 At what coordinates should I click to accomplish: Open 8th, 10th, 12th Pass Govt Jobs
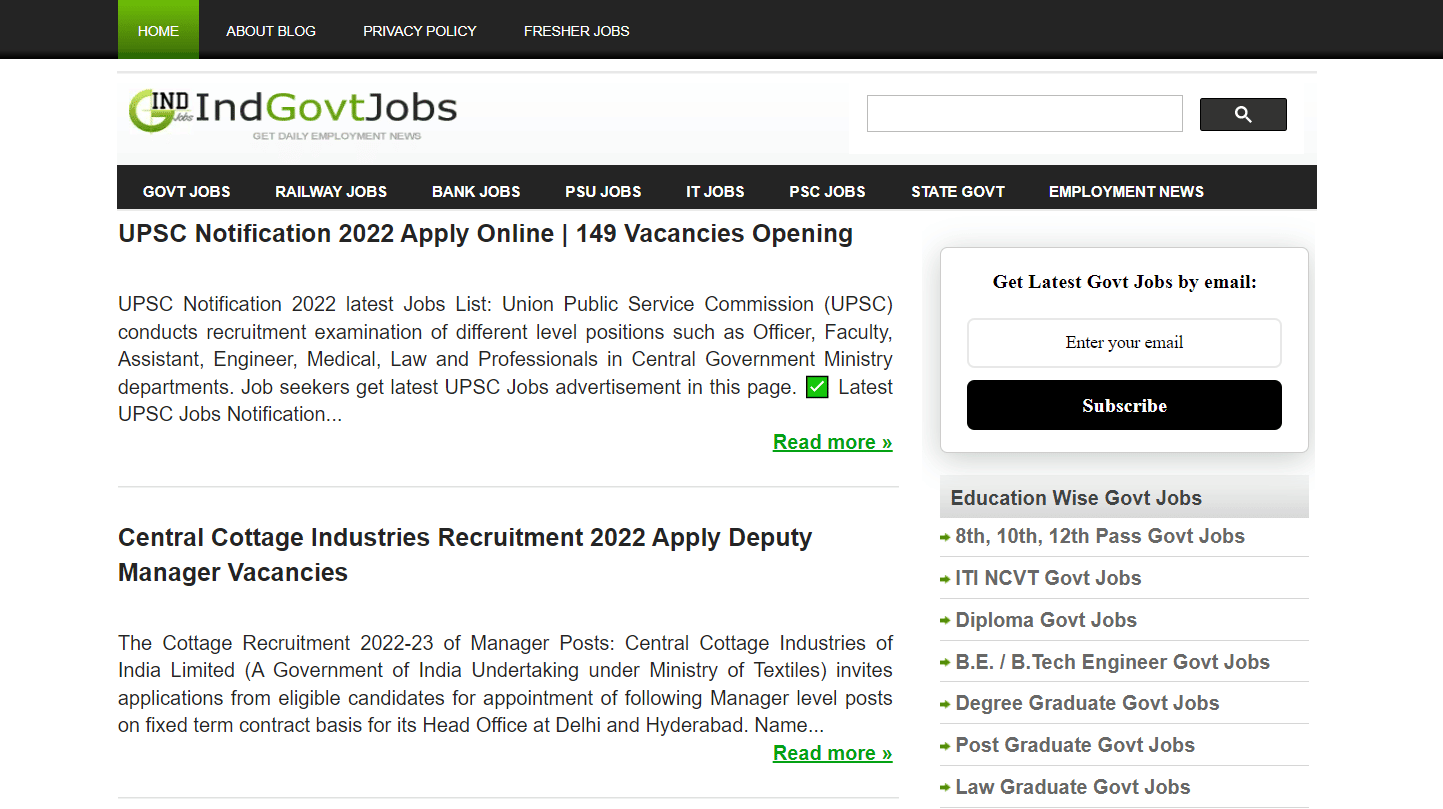pos(1100,536)
